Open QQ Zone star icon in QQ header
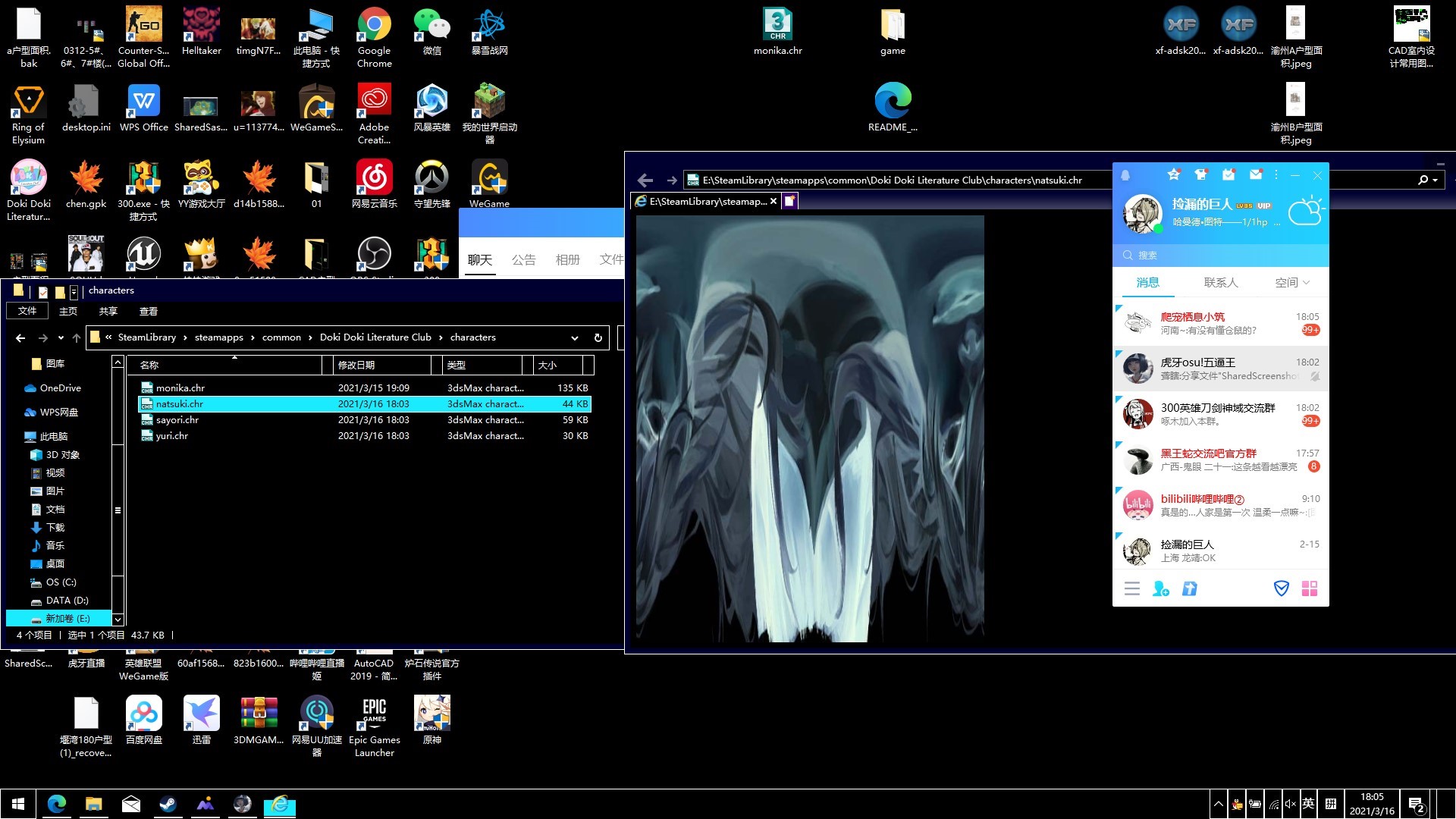This screenshot has width=1456, height=819. coord(1174,174)
